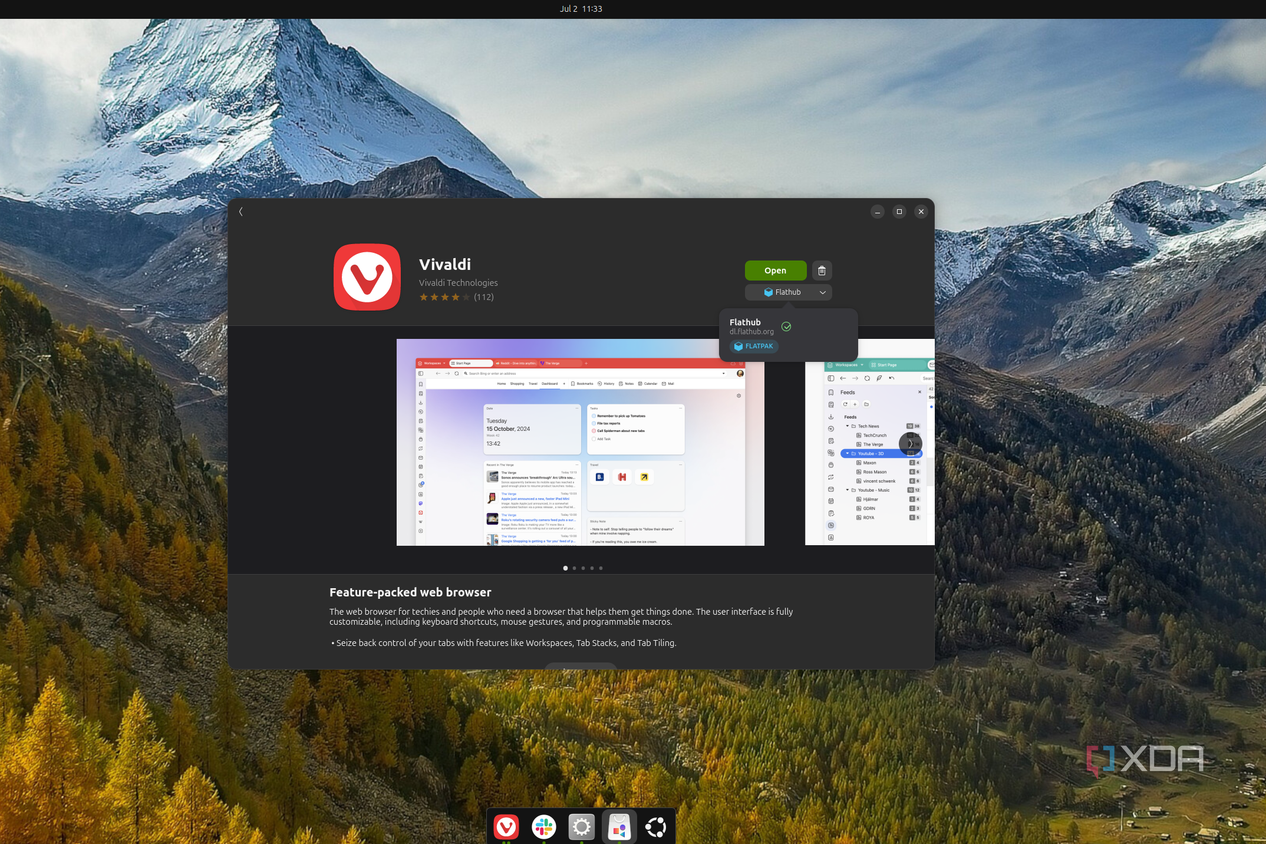Launch Vivaldi from the dock

pos(506,827)
